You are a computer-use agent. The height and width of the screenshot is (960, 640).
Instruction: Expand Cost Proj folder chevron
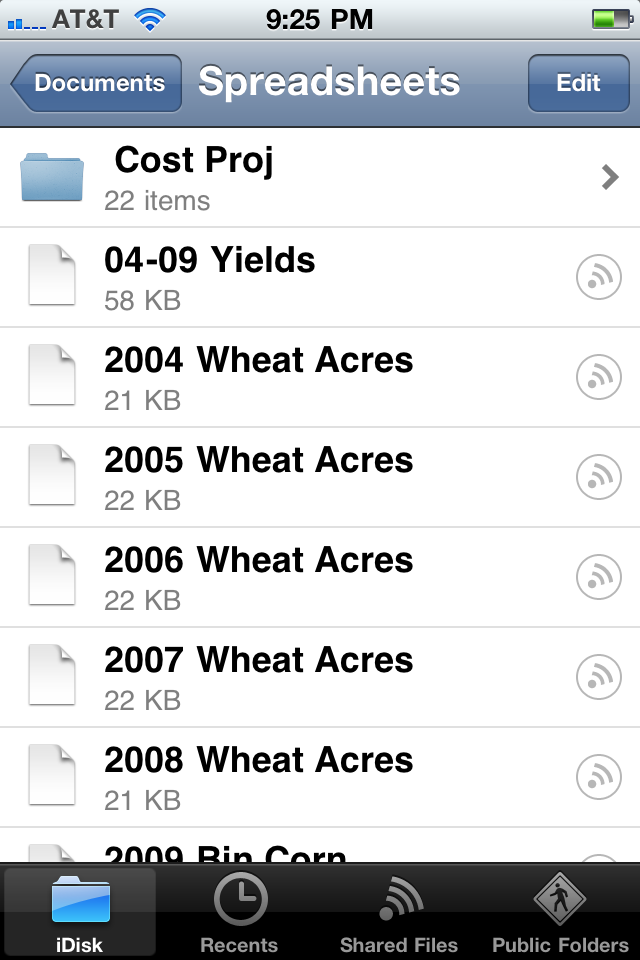tap(610, 178)
